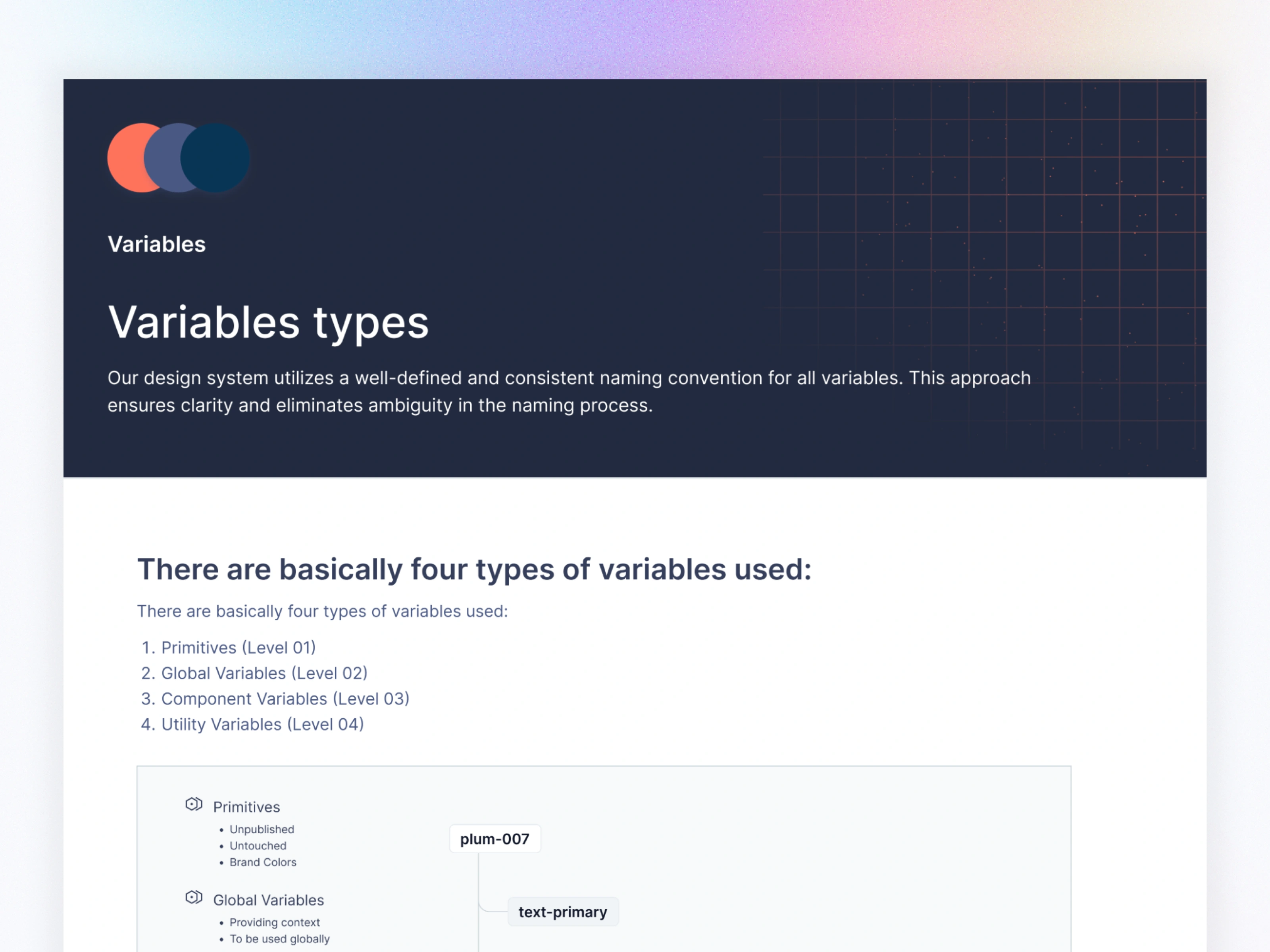The height and width of the screenshot is (952, 1270).
Task: Click the 'Providing context' bullet point
Action: (x=275, y=922)
